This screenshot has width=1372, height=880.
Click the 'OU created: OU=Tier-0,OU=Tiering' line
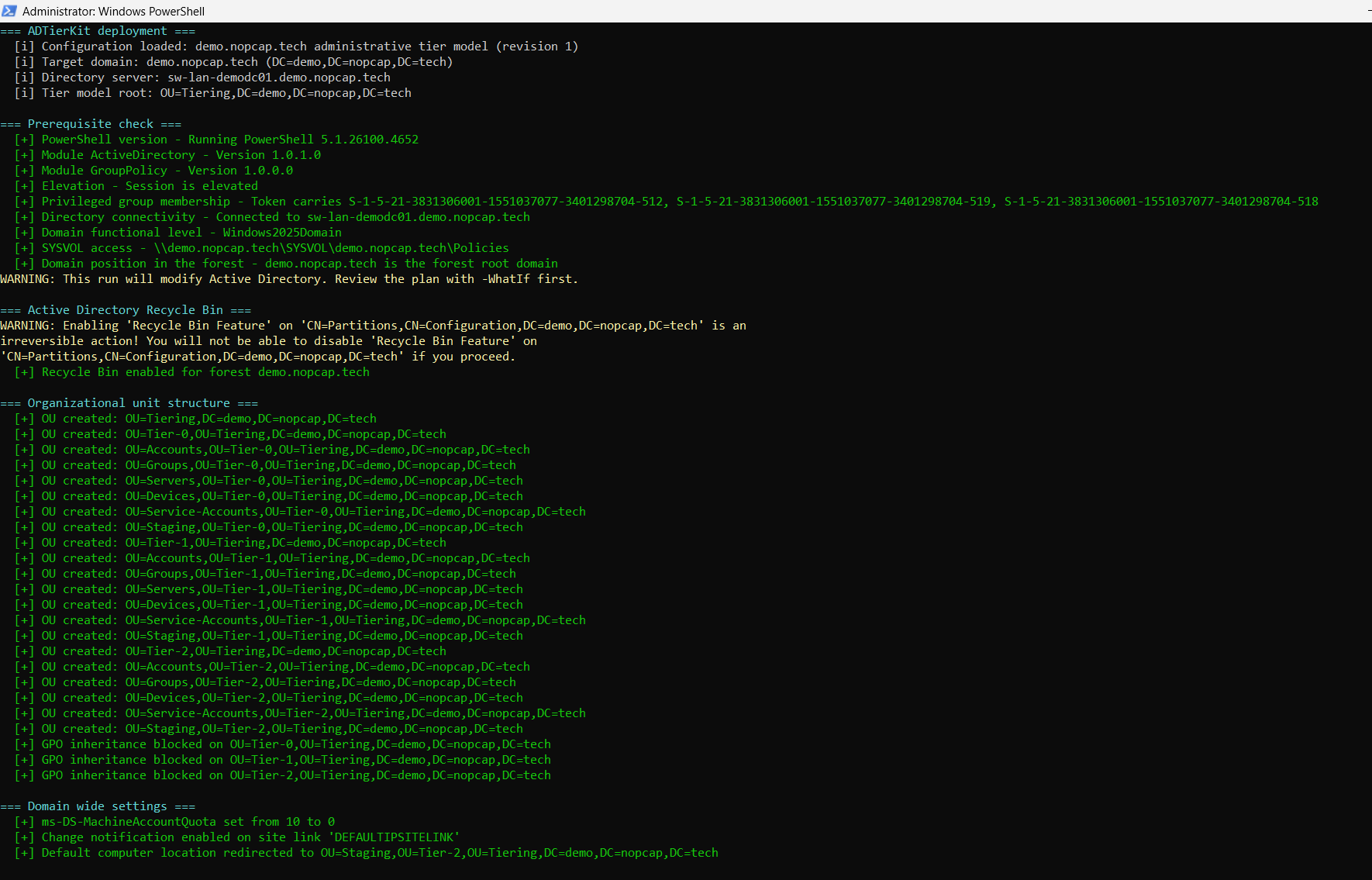coord(230,434)
